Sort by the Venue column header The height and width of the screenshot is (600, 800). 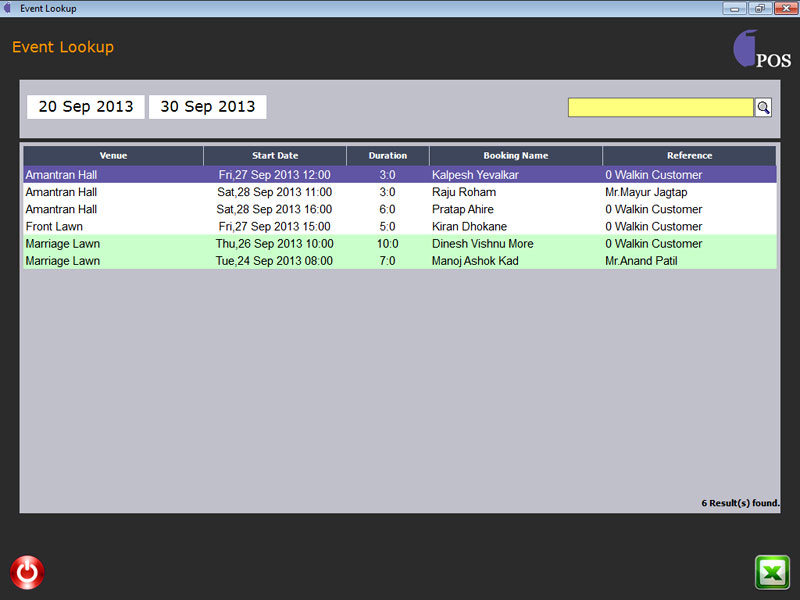113,156
